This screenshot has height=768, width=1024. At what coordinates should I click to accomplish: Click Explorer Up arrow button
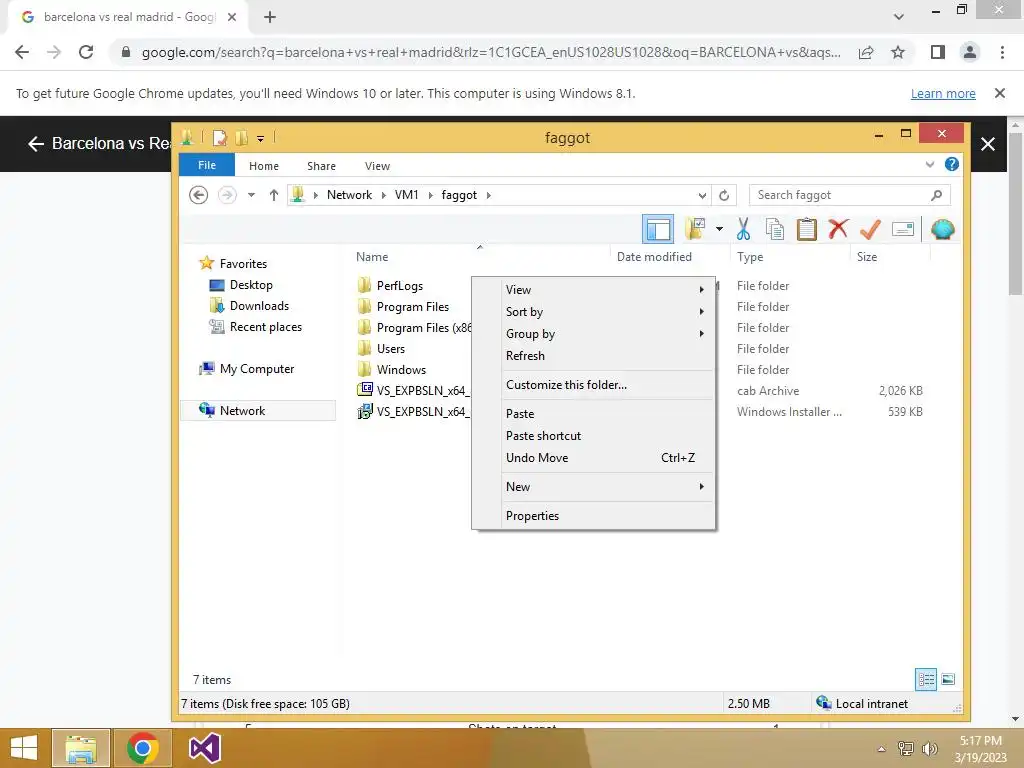[274, 195]
